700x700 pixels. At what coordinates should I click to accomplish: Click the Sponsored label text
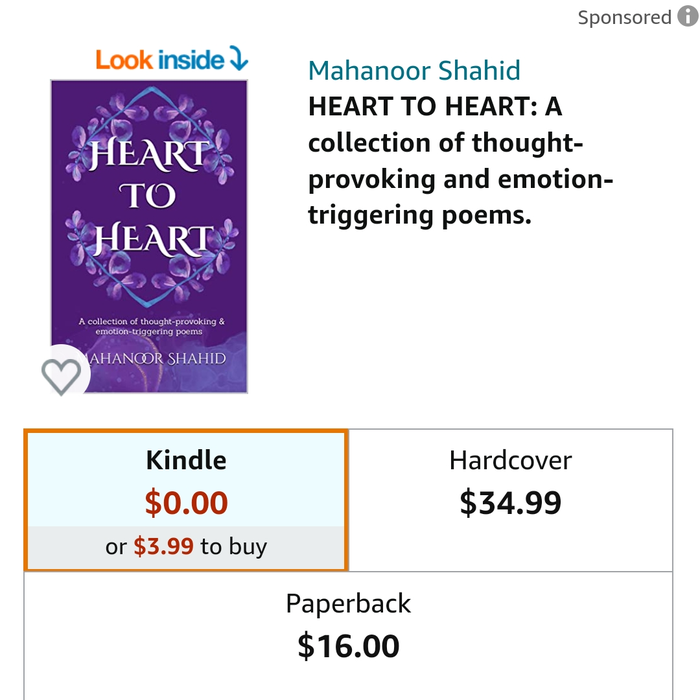625,17
